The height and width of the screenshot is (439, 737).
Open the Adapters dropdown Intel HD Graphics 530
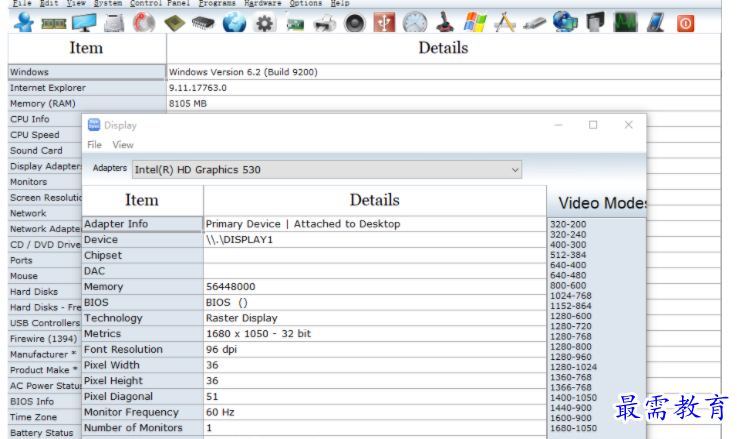point(327,170)
